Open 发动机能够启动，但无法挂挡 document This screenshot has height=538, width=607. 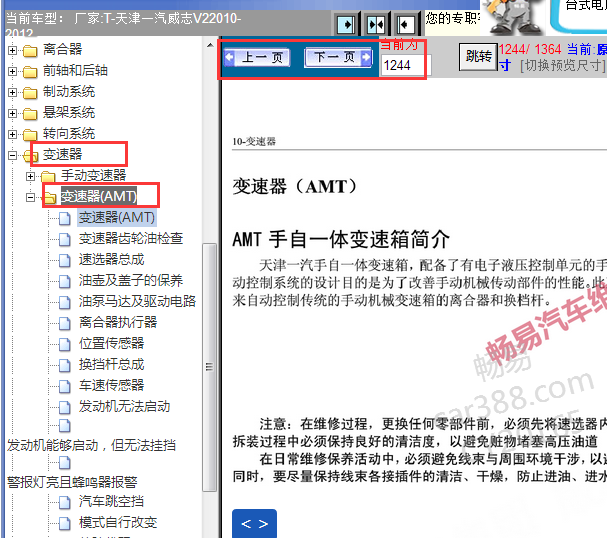pos(91,445)
